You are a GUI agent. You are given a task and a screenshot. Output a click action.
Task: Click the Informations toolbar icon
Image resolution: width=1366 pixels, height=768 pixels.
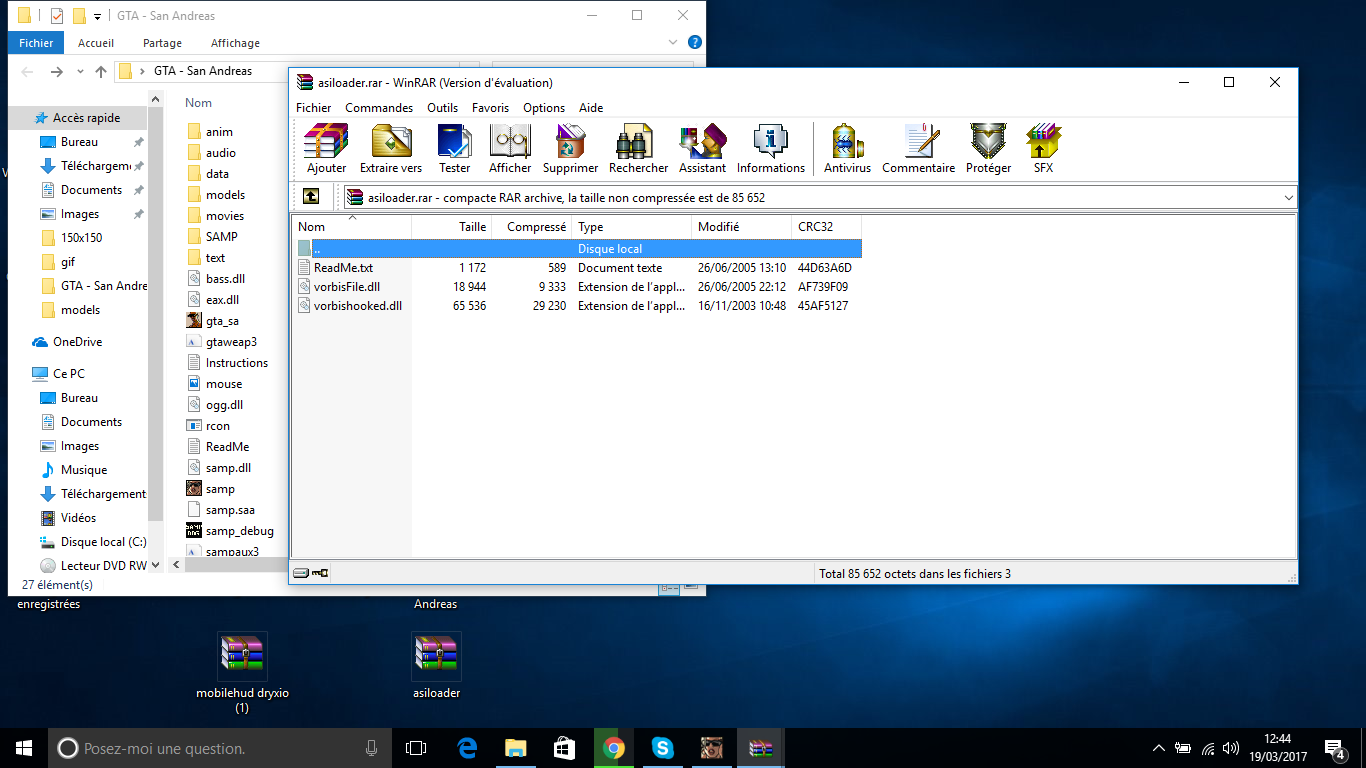[770, 149]
